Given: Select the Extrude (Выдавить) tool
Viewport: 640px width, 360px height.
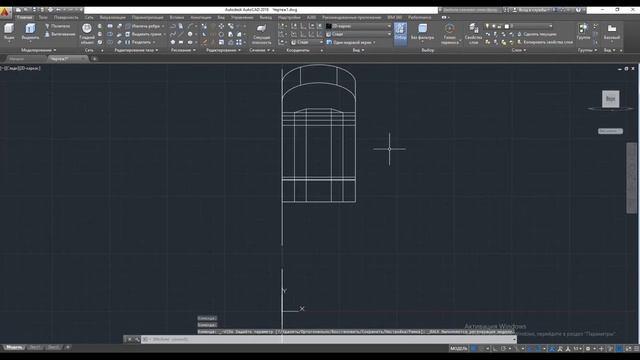Looking at the screenshot, I should pos(30,32).
